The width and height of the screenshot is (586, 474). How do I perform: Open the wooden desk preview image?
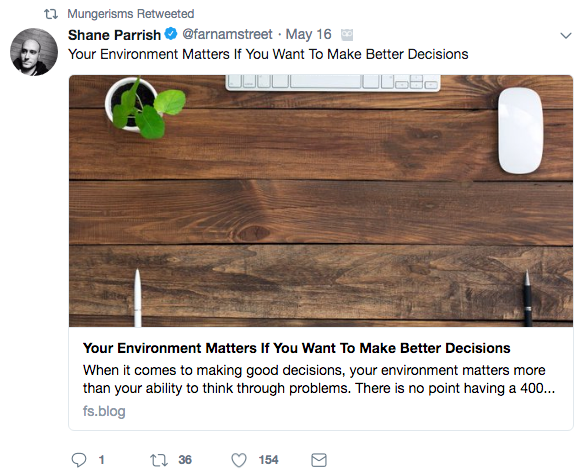pyautogui.click(x=321, y=201)
